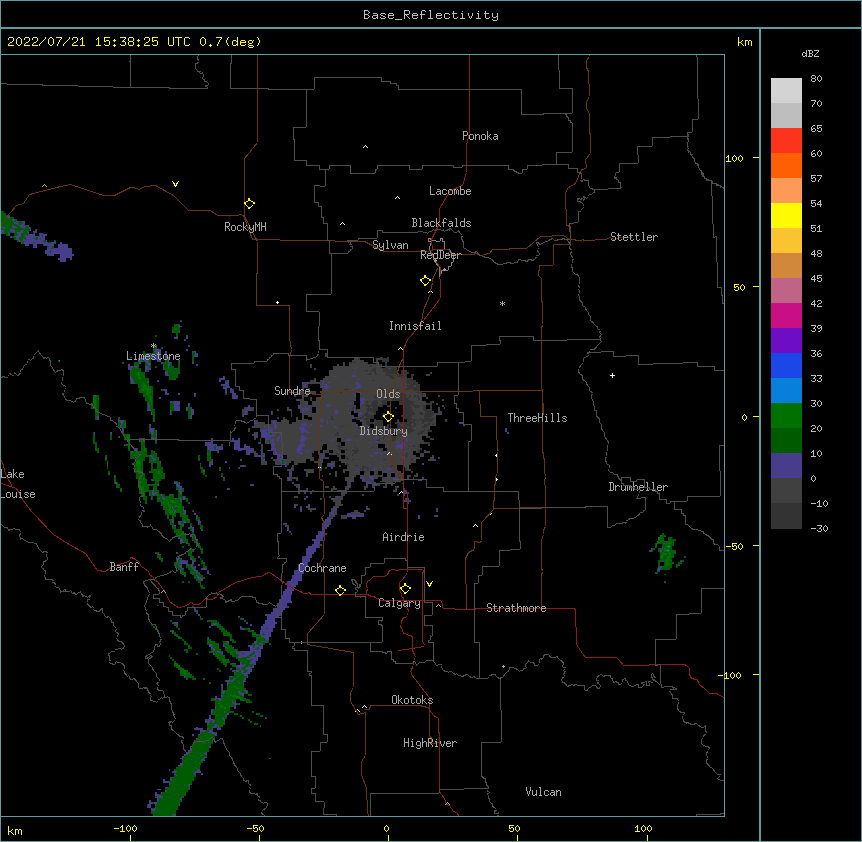Click the 80 value on dBZ scale
862x842 pixels.
tap(816, 79)
